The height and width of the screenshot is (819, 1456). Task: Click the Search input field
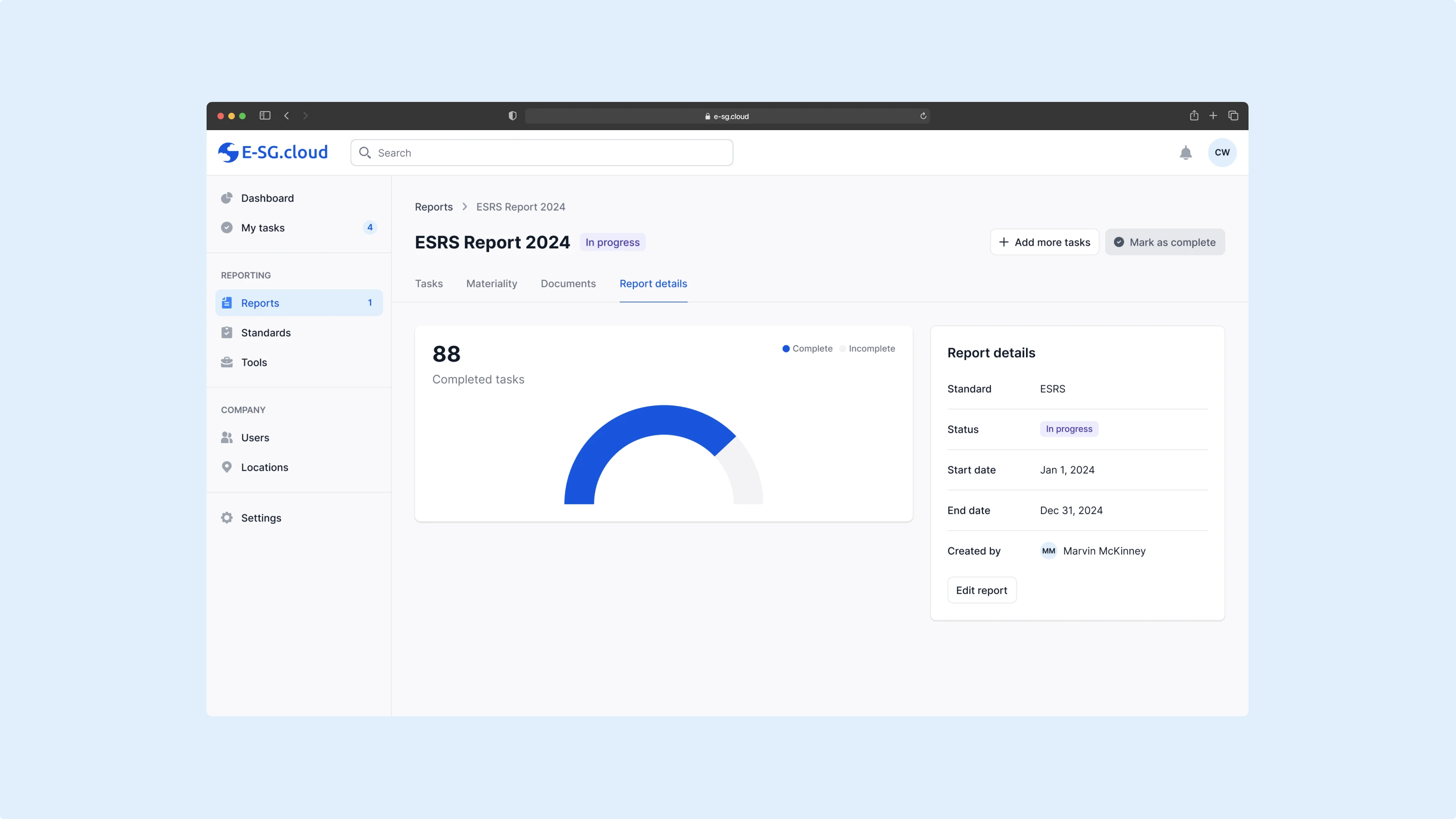pos(541,152)
